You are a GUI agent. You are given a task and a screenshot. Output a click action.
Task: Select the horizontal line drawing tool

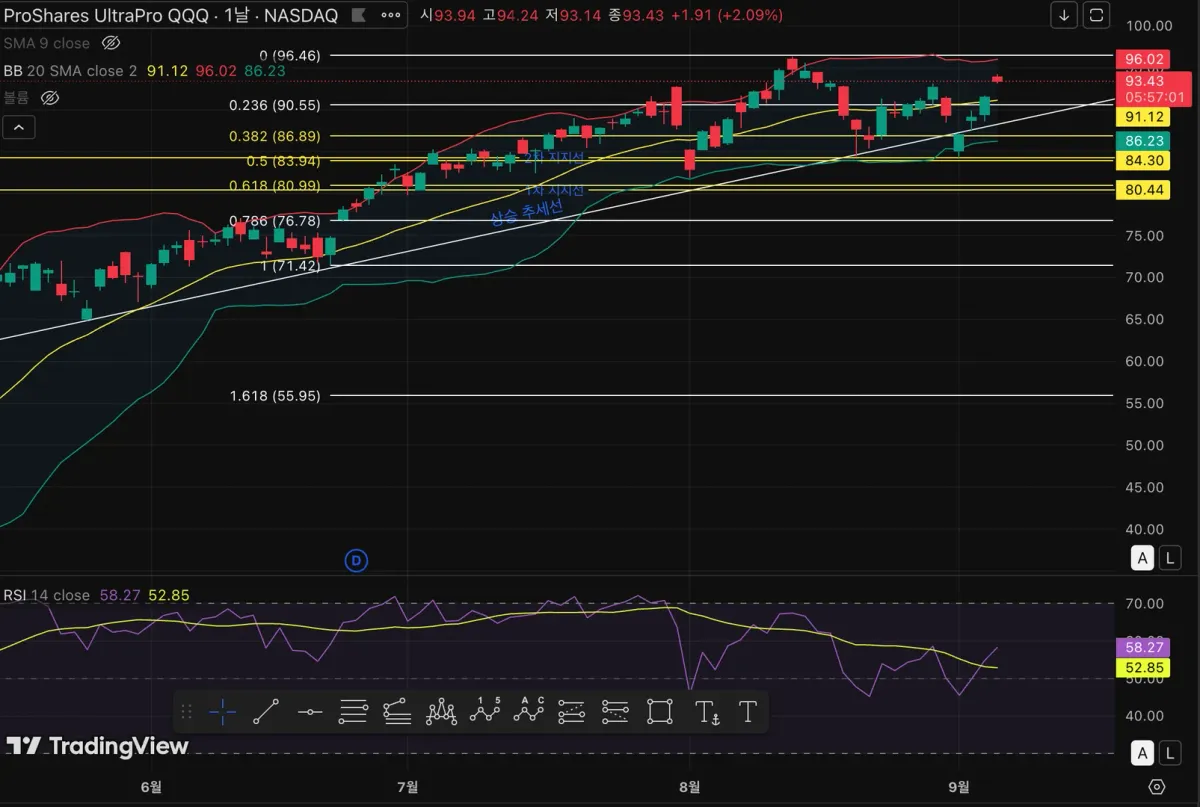point(310,712)
